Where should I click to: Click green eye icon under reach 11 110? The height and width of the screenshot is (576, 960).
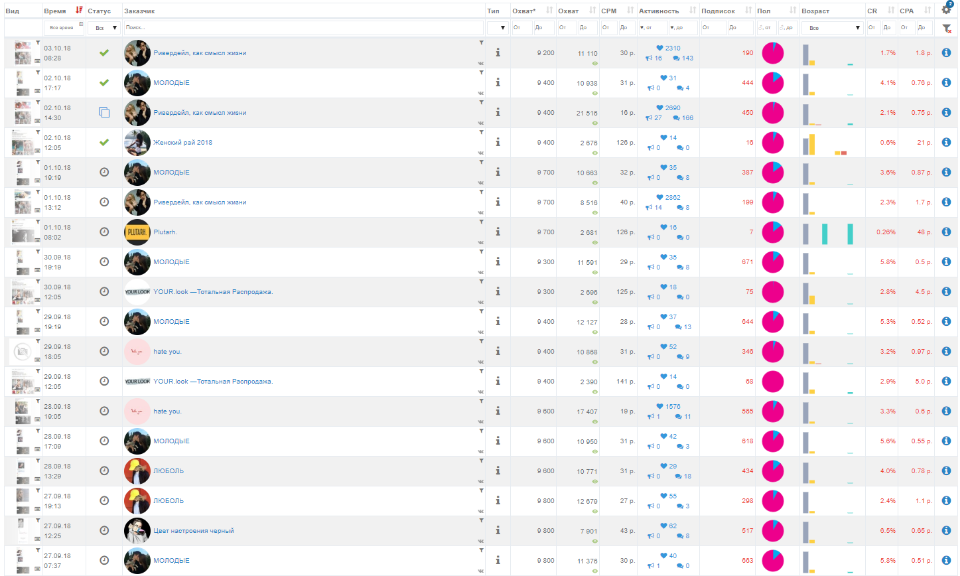[594, 63]
